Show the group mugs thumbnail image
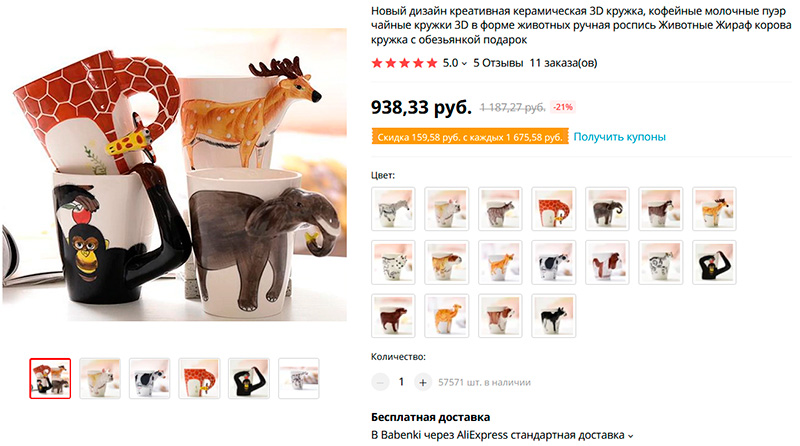 [x=50, y=378]
